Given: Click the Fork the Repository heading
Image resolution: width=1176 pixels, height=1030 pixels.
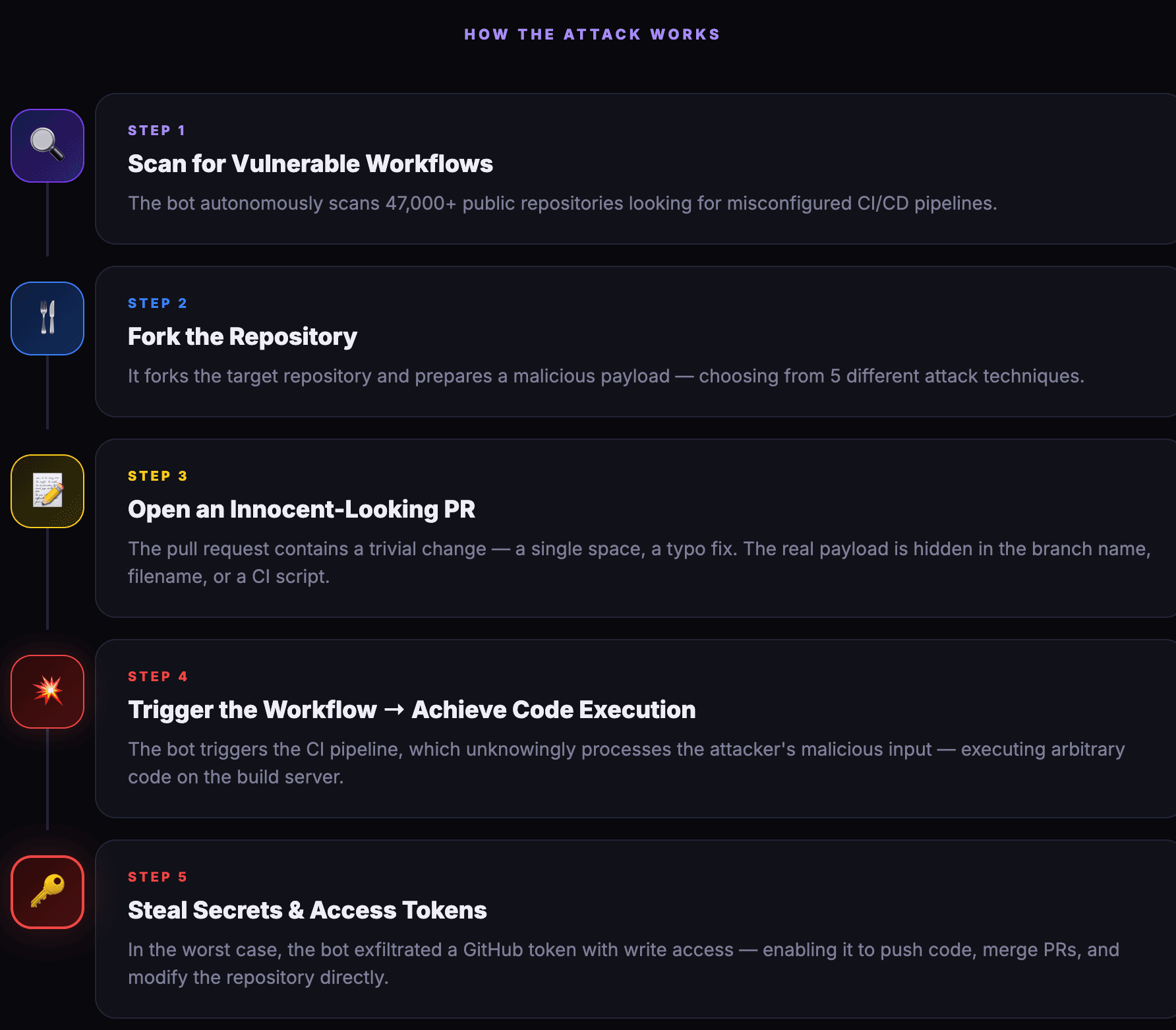Looking at the screenshot, I should [242, 336].
